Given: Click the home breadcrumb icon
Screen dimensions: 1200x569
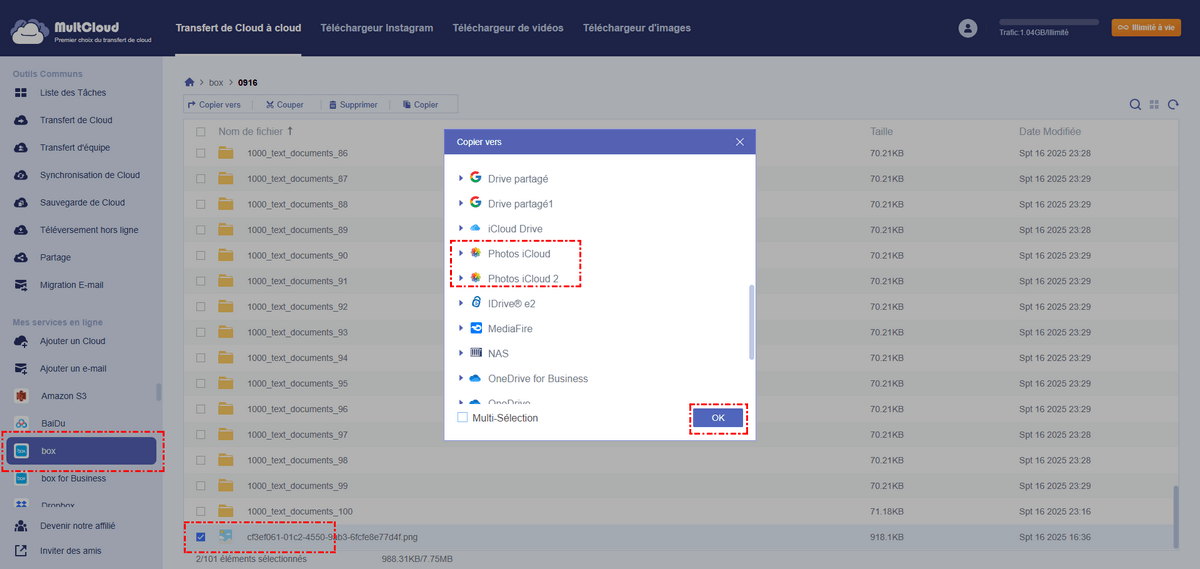Looking at the screenshot, I should (x=190, y=82).
